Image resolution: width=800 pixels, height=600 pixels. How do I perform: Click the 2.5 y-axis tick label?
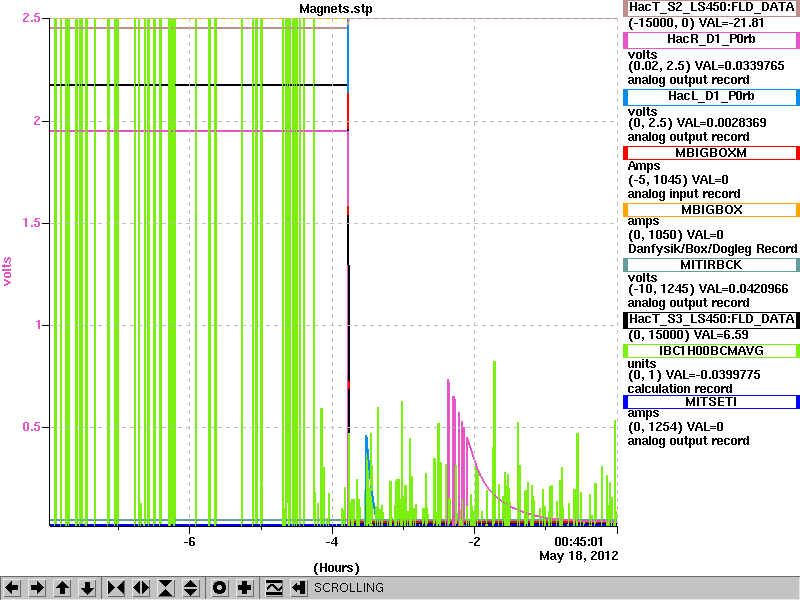tap(31, 18)
